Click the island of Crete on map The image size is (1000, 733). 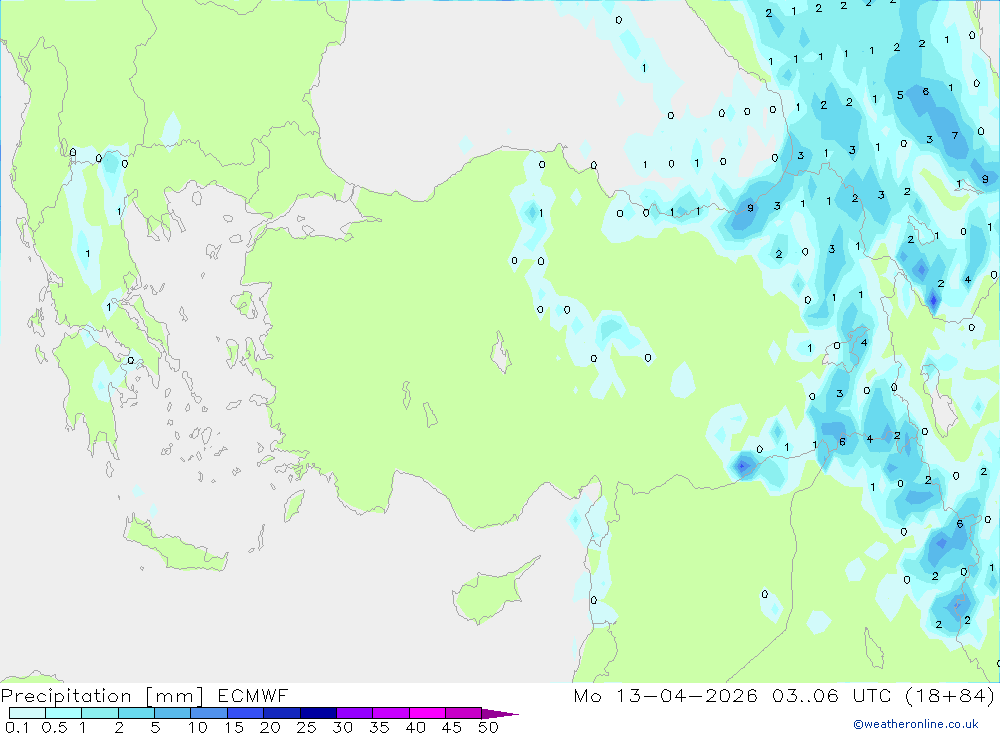click(175, 545)
